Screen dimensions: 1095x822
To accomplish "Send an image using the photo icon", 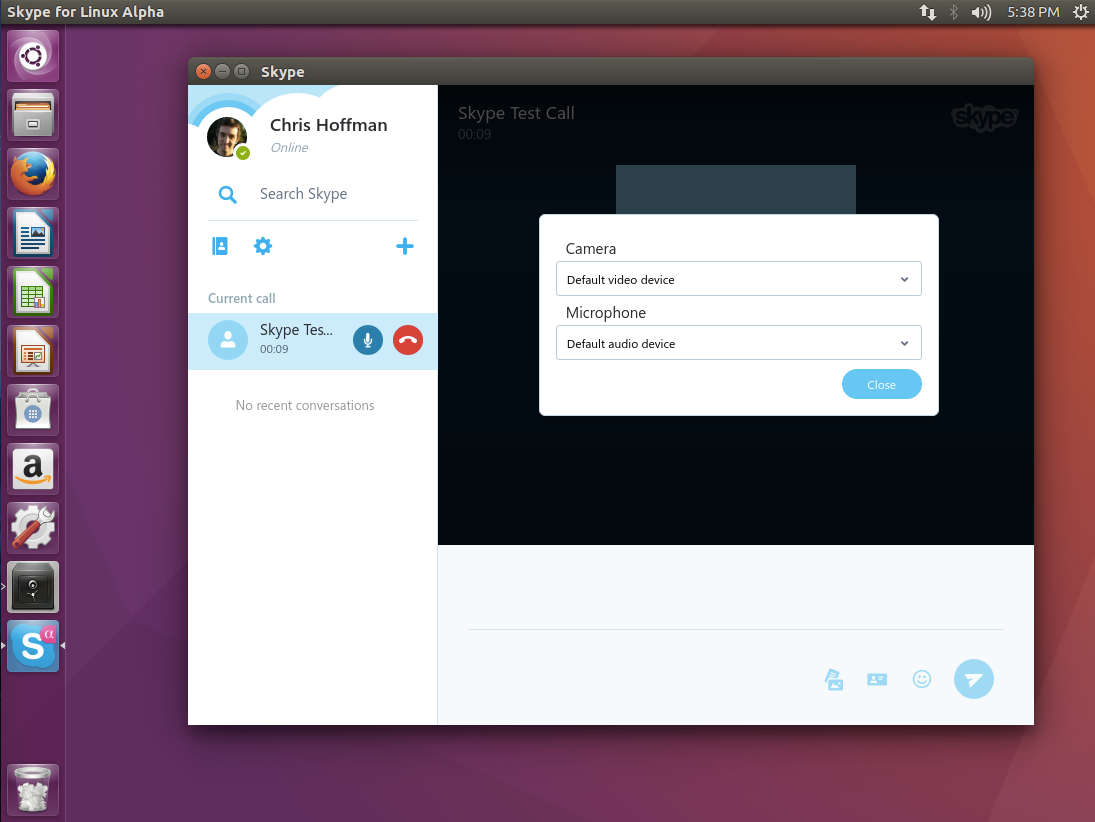I will (x=833, y=679).
